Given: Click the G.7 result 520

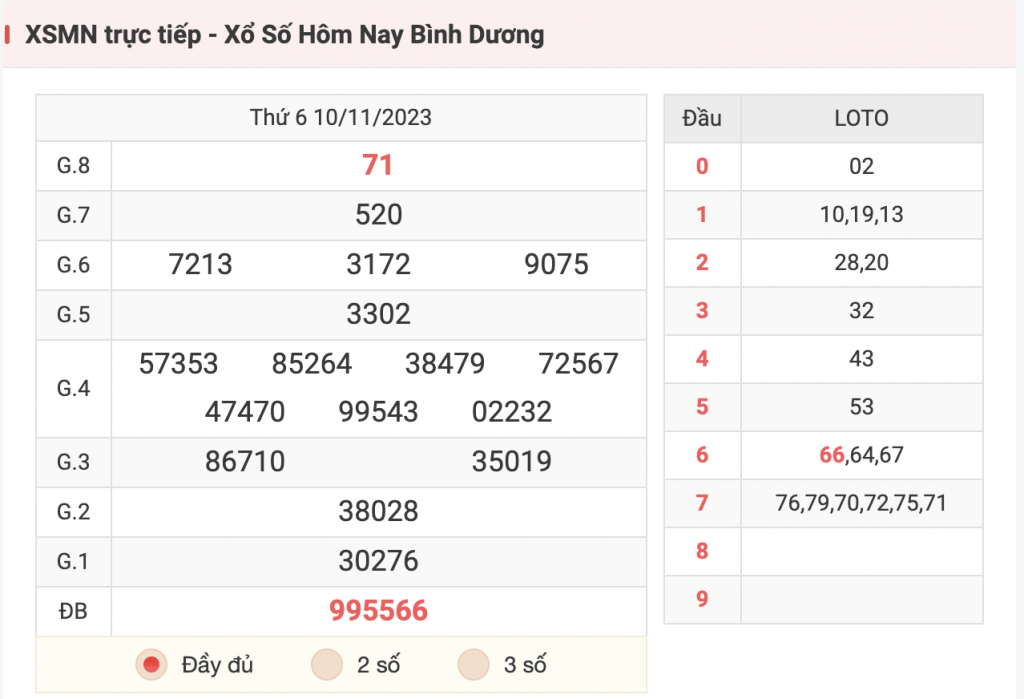Looking at the screenshot, I should coord(378,215).
